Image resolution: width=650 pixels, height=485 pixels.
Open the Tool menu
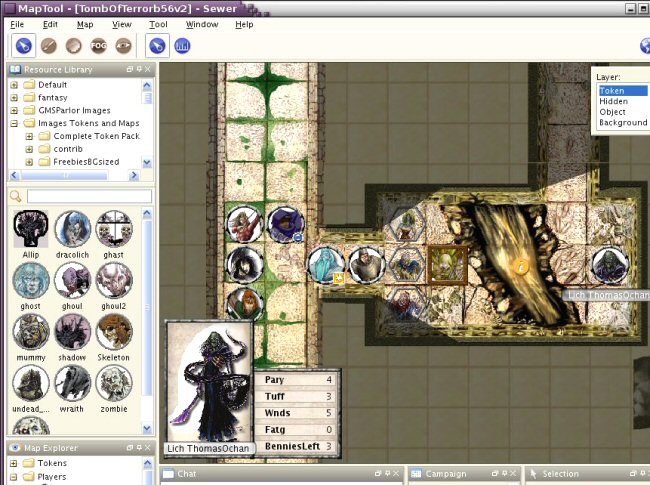click(x=158, y=24)
